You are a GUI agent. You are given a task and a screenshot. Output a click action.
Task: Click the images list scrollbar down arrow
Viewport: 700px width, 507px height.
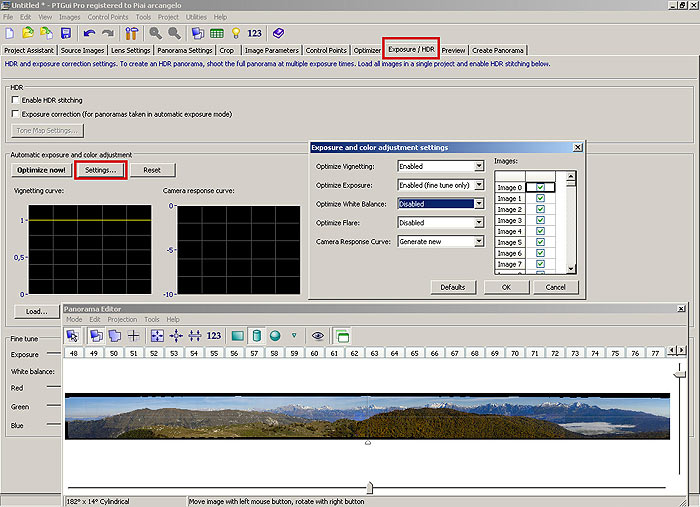click(x=571, y=269)
